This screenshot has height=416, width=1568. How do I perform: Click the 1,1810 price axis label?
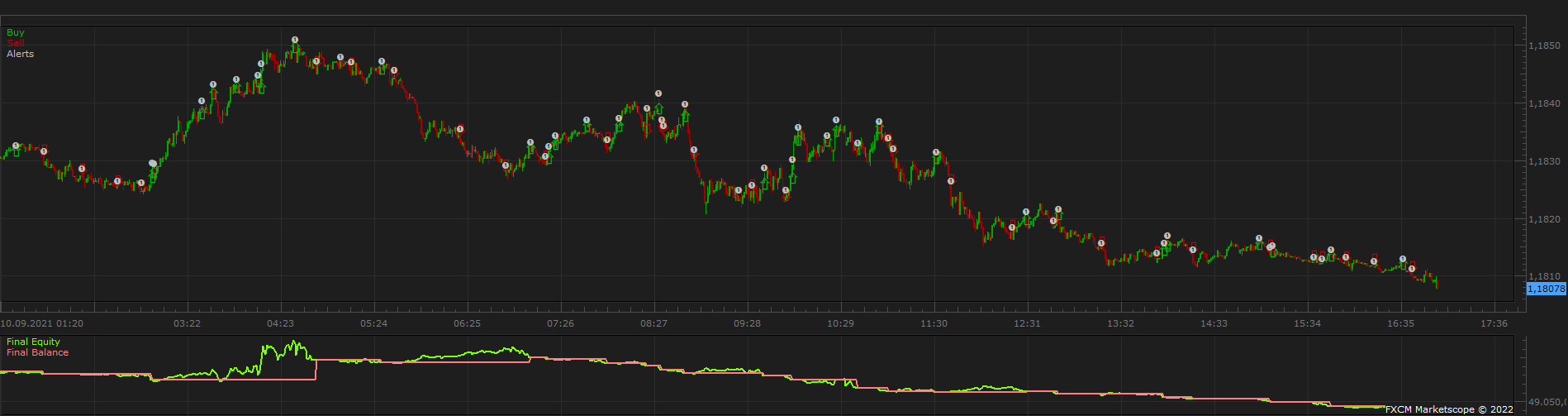[x=1545, y=276]
